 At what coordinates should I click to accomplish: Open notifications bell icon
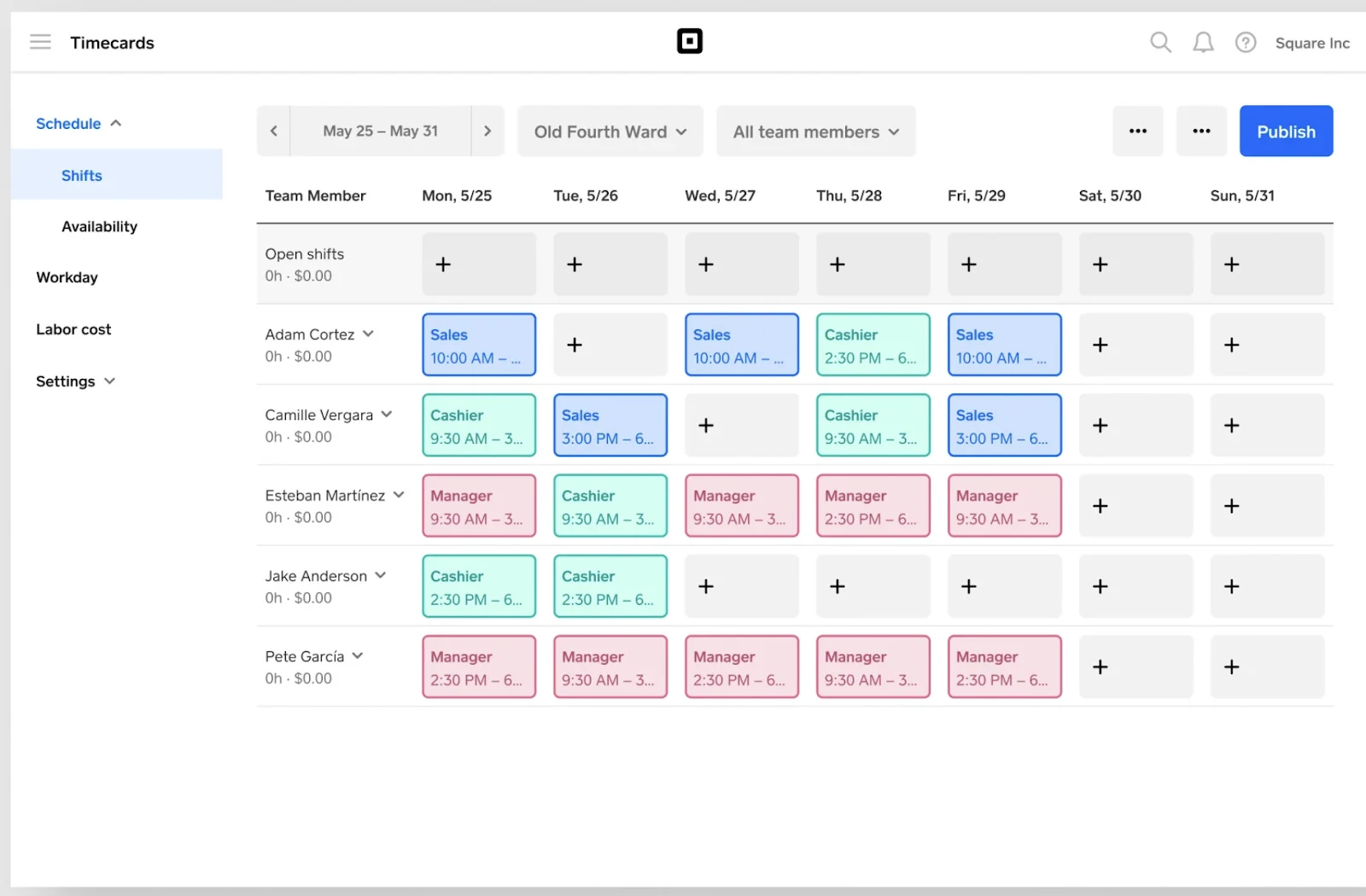(1203, 42)
